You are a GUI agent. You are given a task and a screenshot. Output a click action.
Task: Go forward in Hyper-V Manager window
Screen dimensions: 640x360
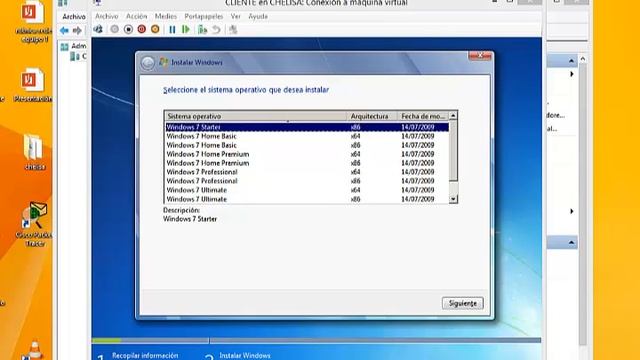(77, 31)
